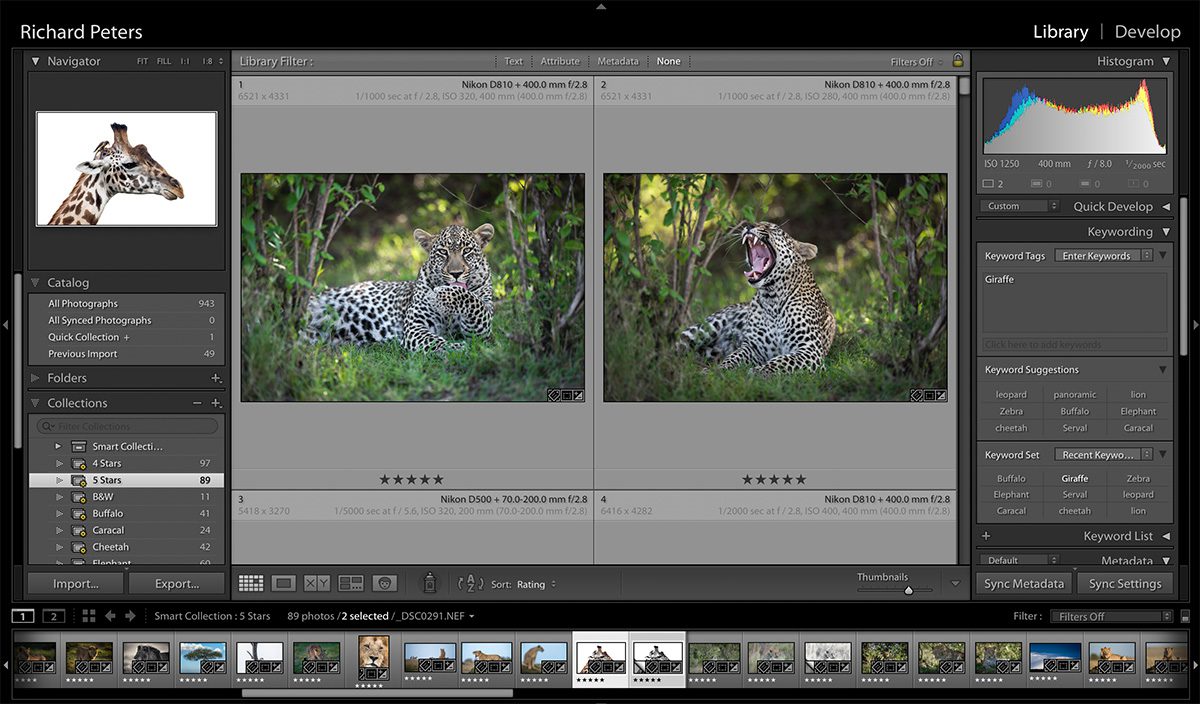The width and height of the screenshot is (1200, 704).
Task: Click the Library Filter lock icon
Action: (957, 61)
